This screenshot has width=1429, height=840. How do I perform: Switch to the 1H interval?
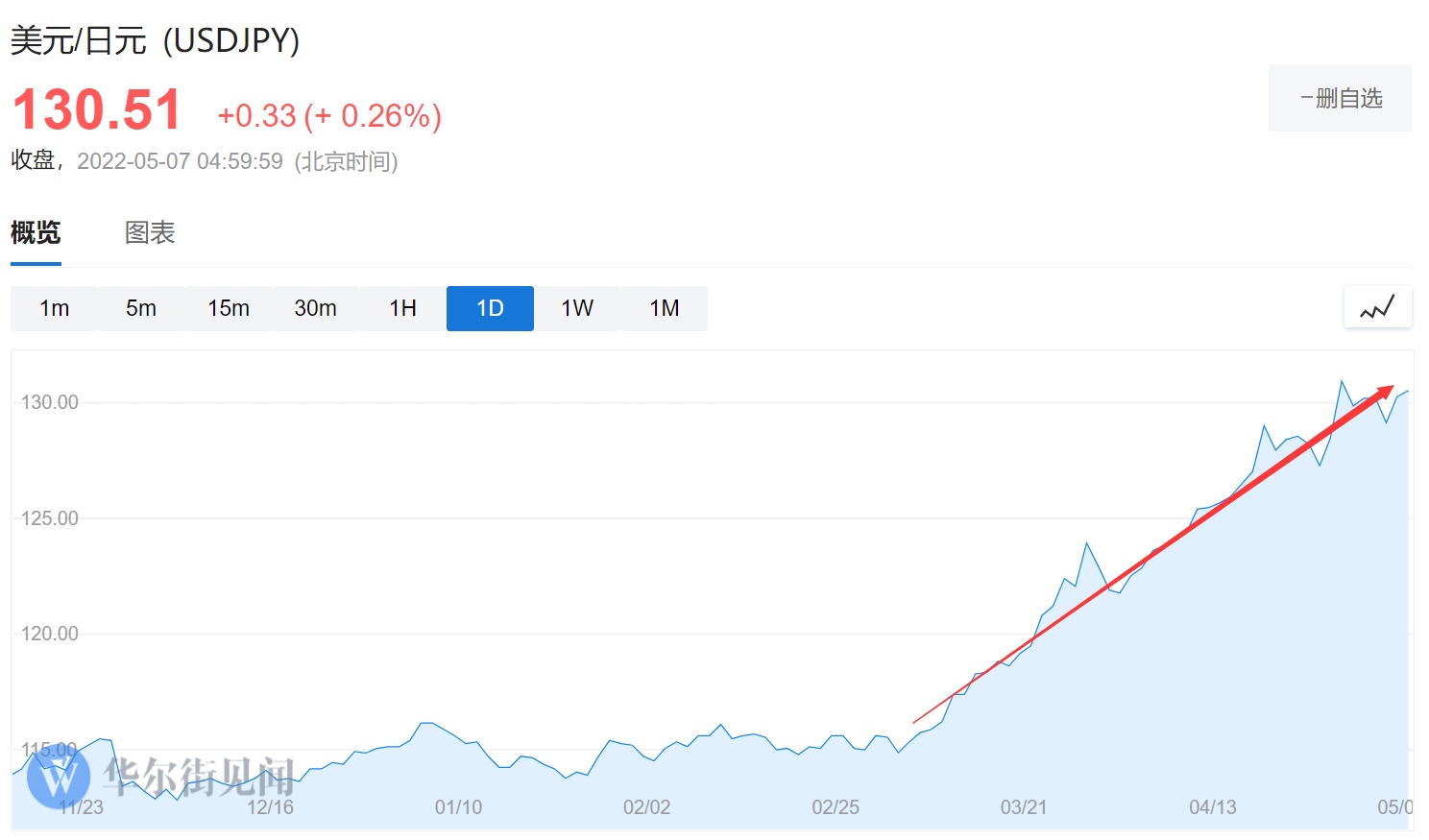[x=402, y=308]
